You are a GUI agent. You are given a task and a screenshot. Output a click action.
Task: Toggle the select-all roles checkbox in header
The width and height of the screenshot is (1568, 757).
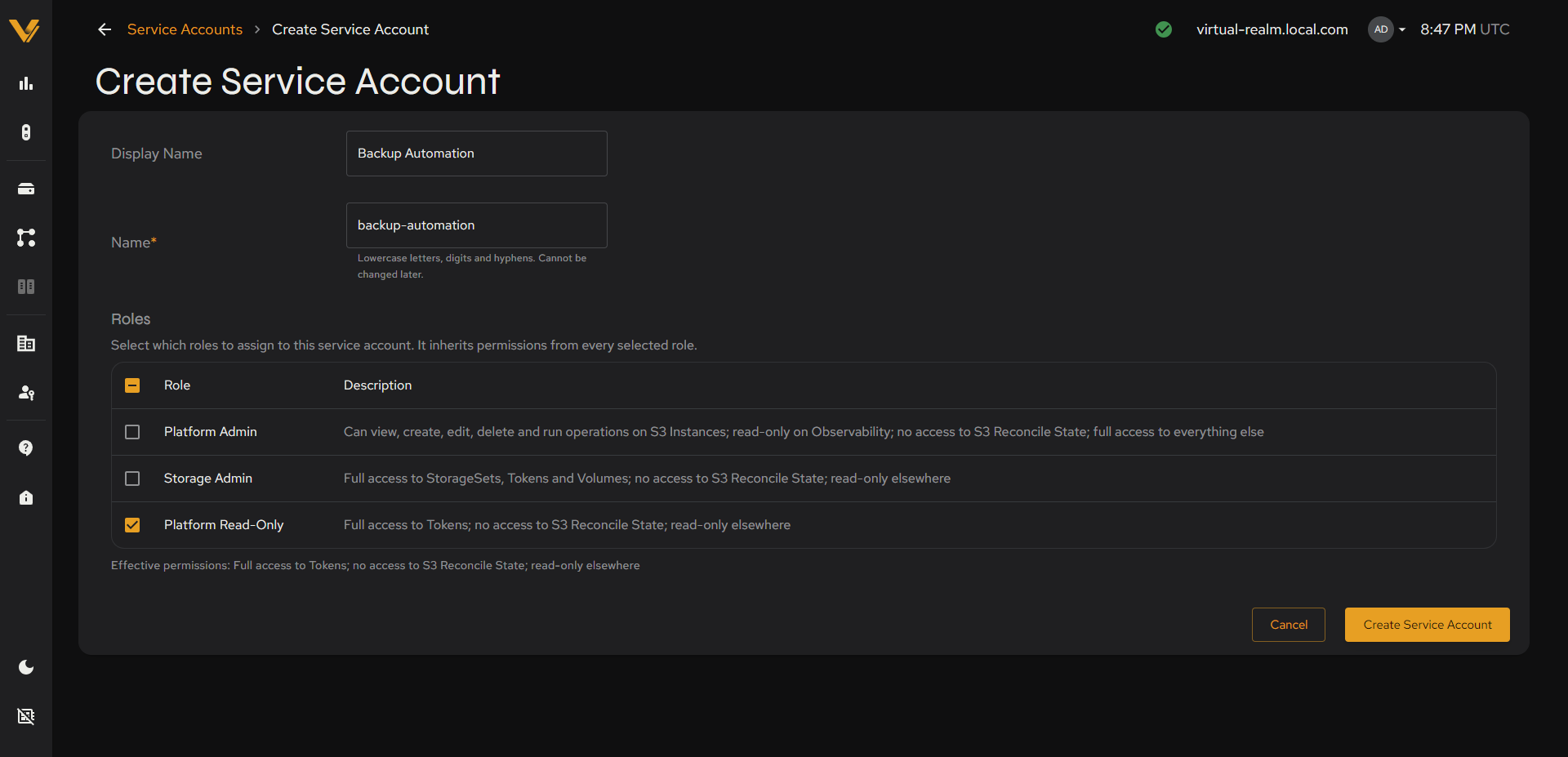pyautogui.click(x=132, y=385)
